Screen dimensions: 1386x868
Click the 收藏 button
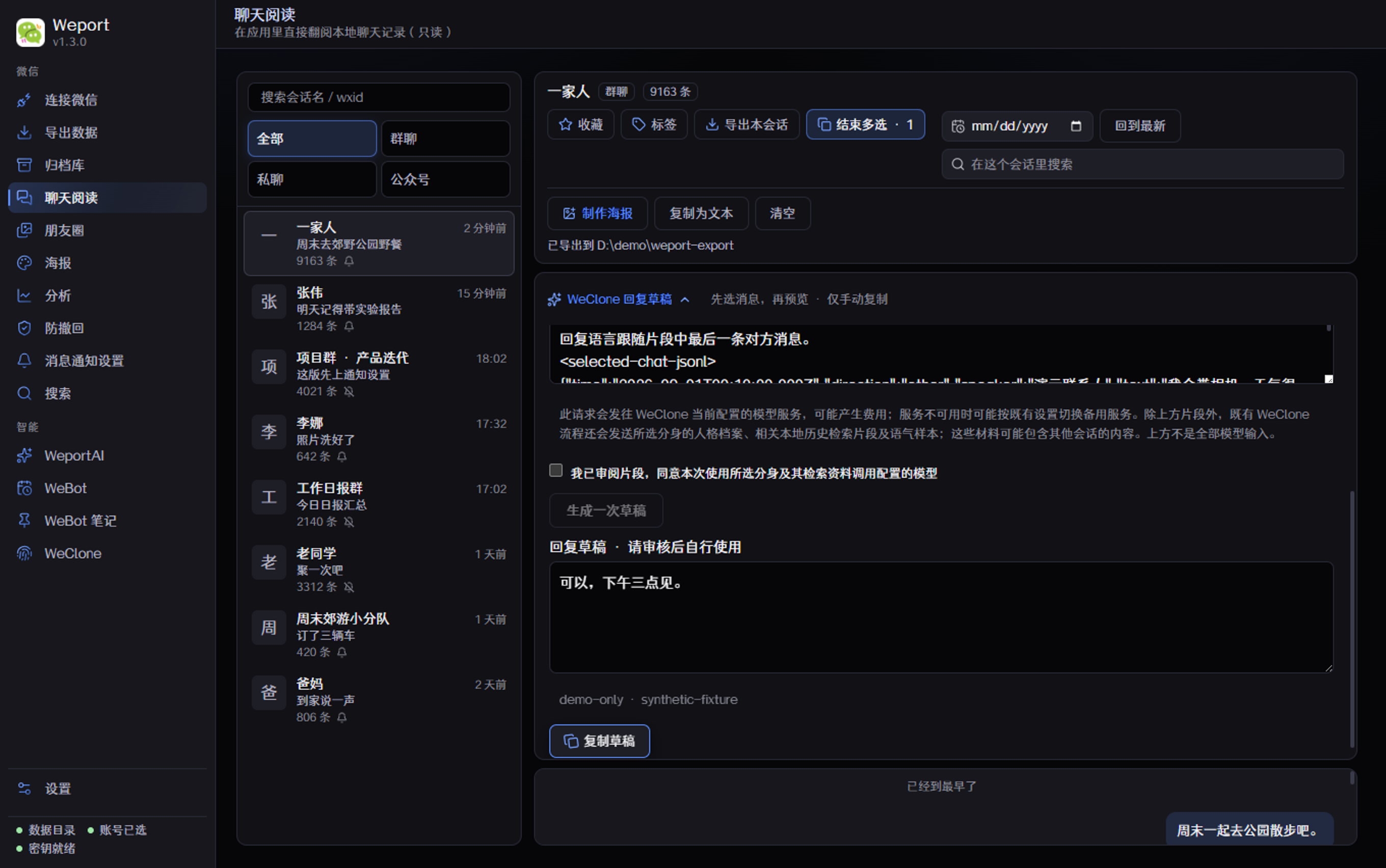point(580,125)
